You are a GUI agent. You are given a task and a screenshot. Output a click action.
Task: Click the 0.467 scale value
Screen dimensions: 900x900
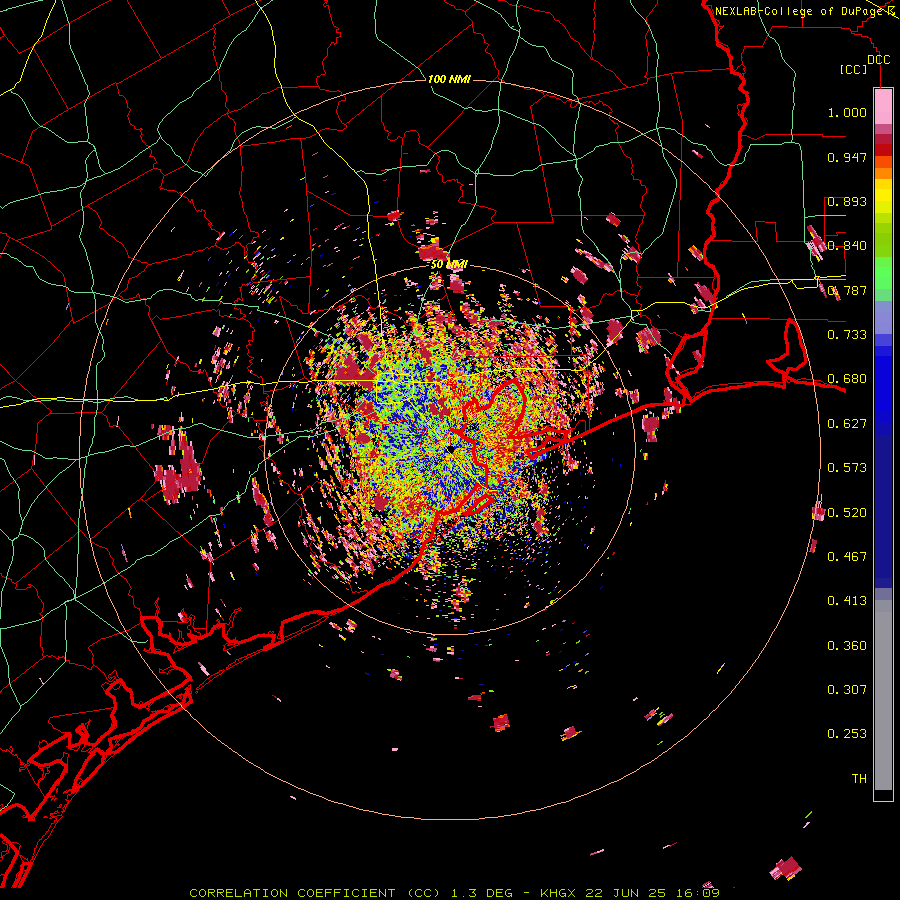pyautogui.click(x=847, y=557)
